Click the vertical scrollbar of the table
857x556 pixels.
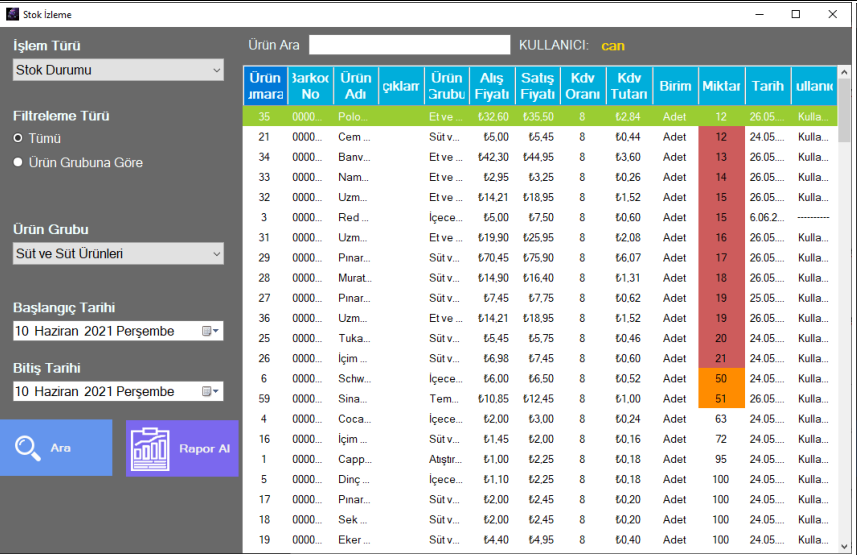tap(846, 300)
